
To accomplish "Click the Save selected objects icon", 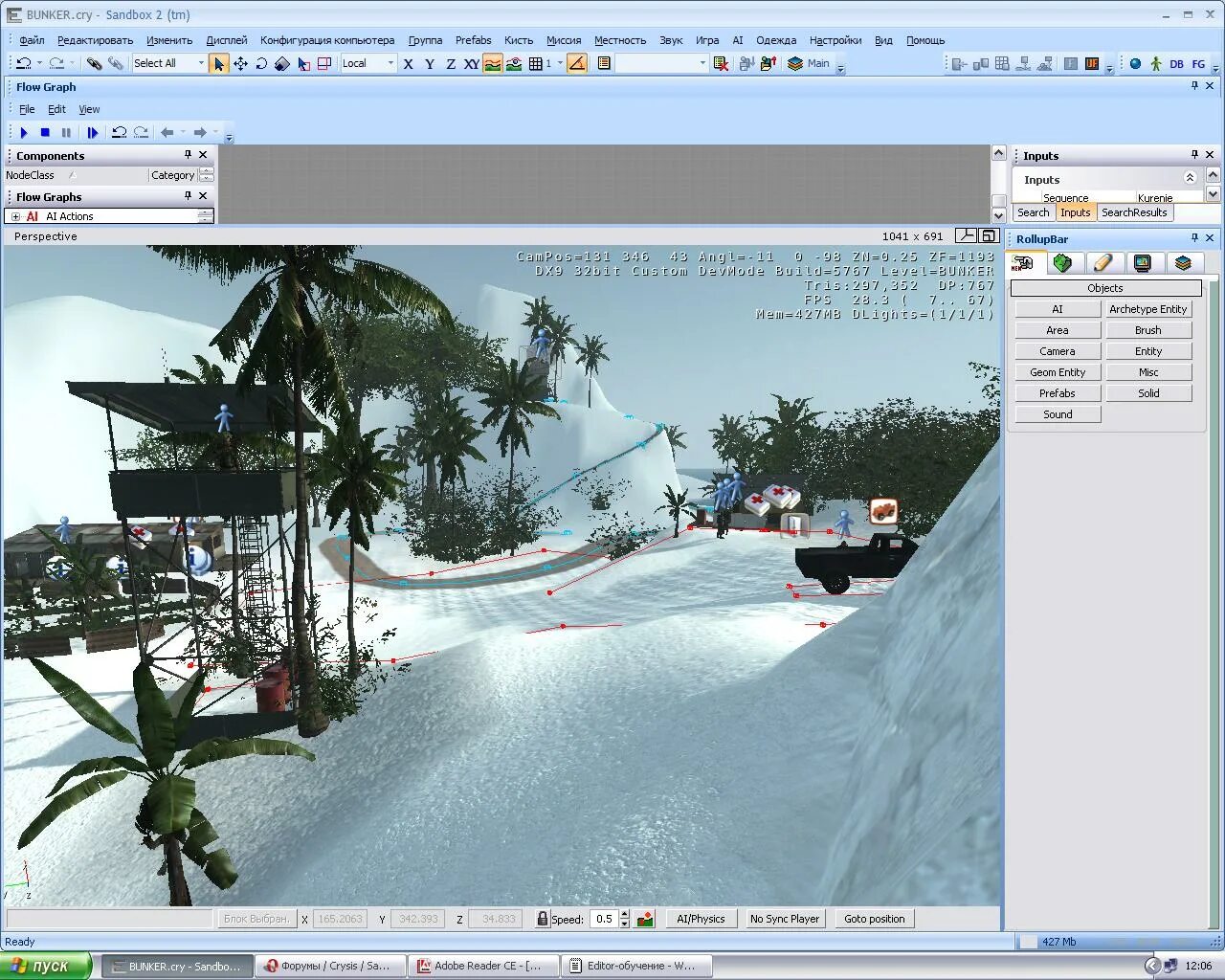I will click(746, 63).
